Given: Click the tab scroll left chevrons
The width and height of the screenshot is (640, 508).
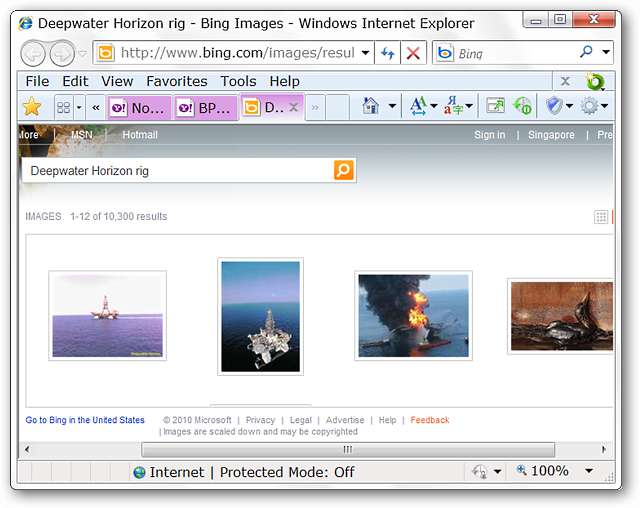Looking at the screenshot, I should pyautogui.click(x=96, y=107).
